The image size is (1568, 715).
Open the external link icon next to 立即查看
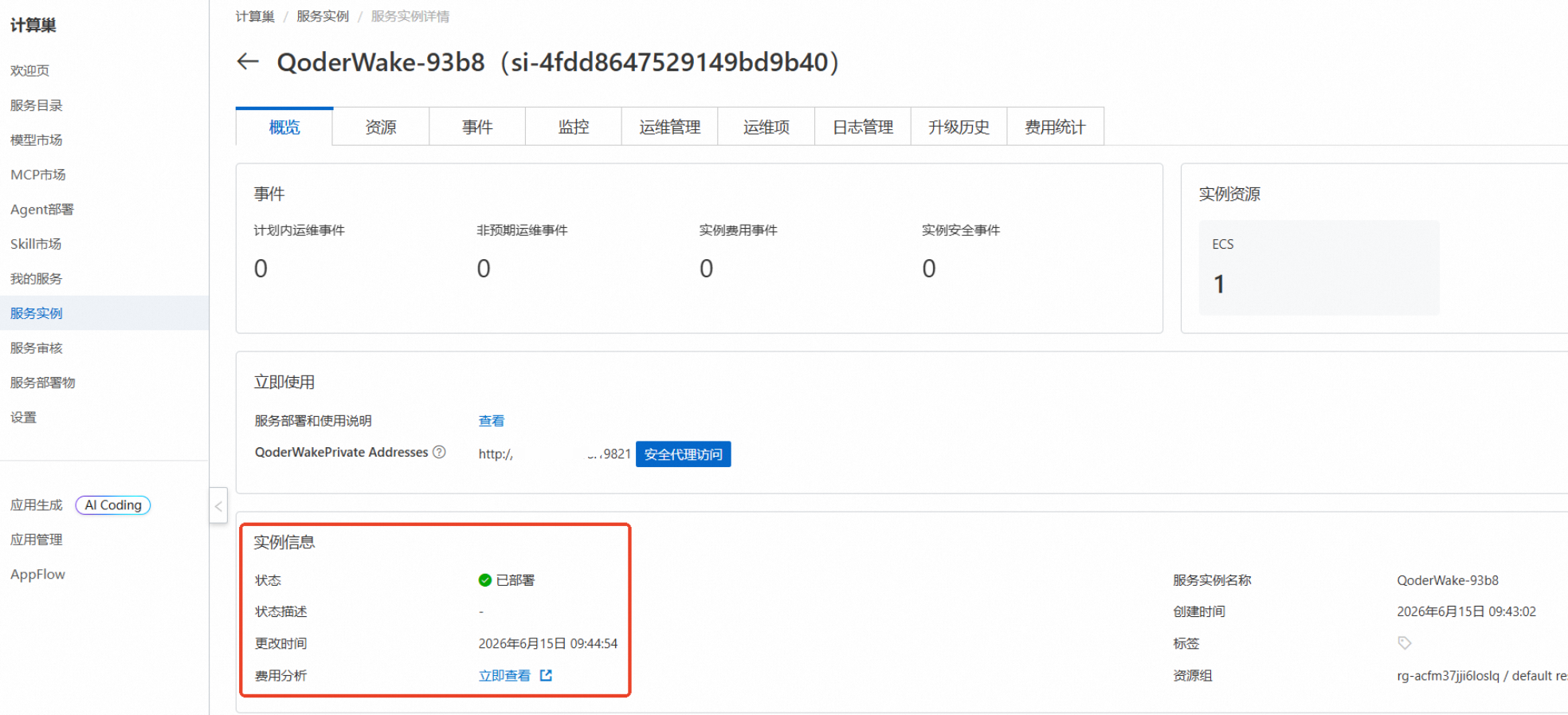[x=546, y=675]
